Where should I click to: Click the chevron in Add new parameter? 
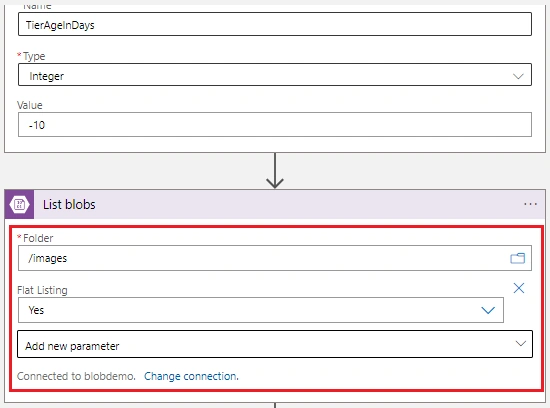[521, 343]
